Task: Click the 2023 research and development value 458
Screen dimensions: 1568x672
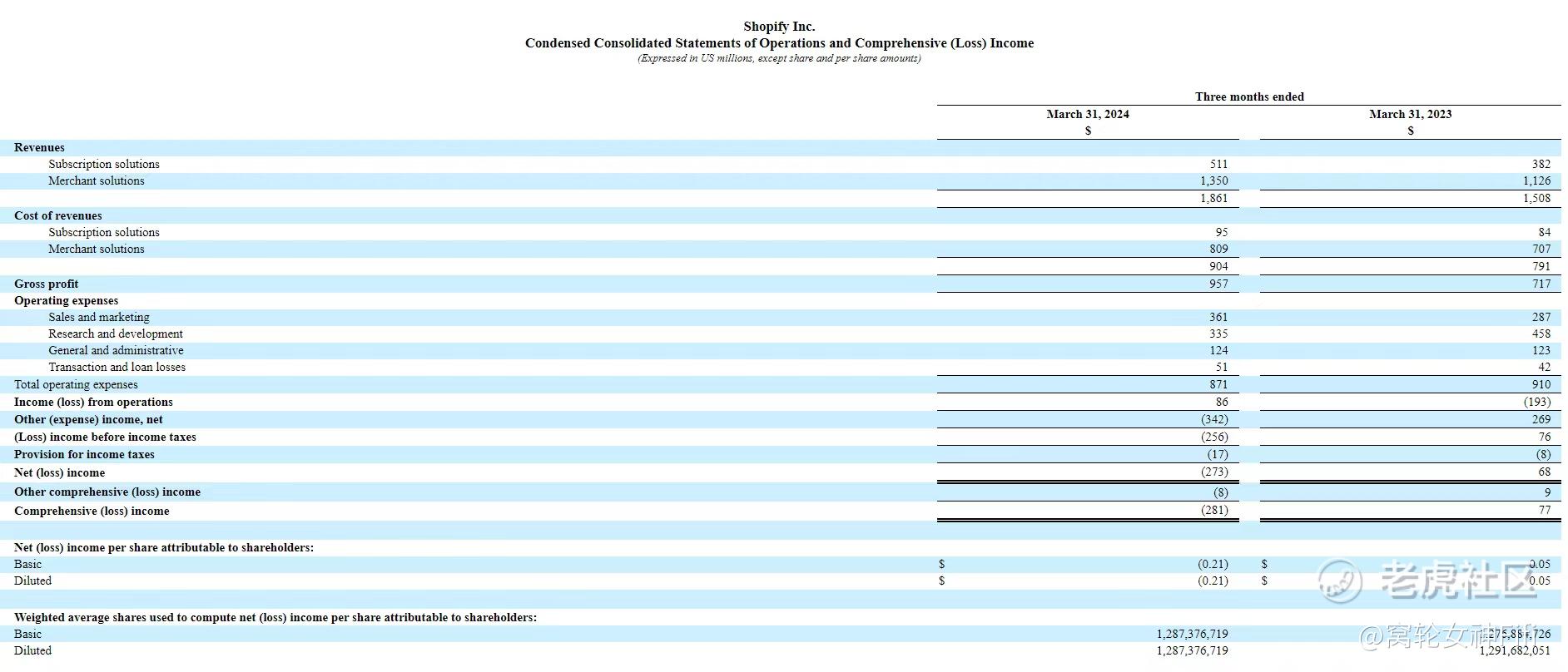Action: 1541,334
